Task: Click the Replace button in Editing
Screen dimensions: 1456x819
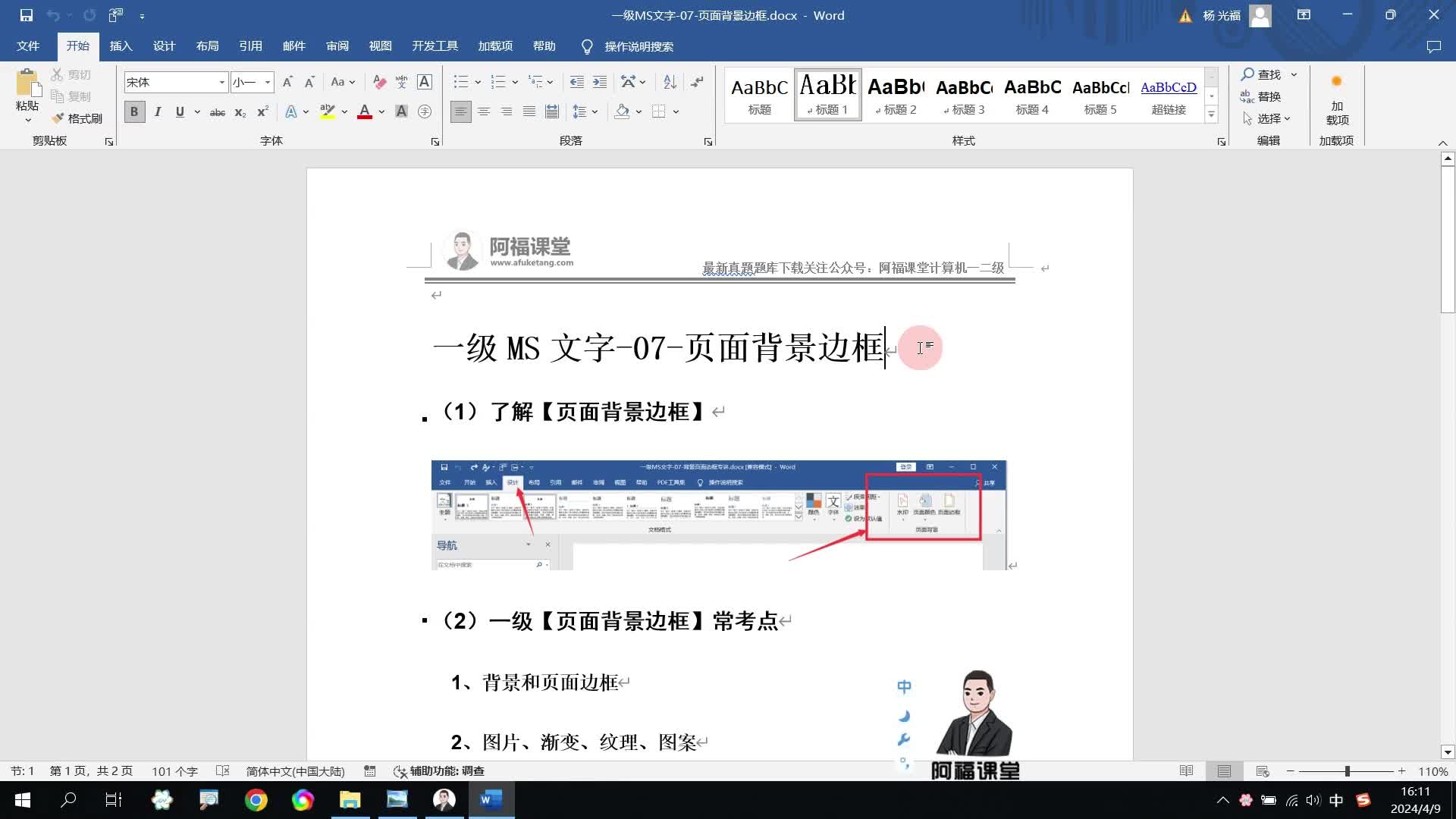Action: tap(1261, 96)
